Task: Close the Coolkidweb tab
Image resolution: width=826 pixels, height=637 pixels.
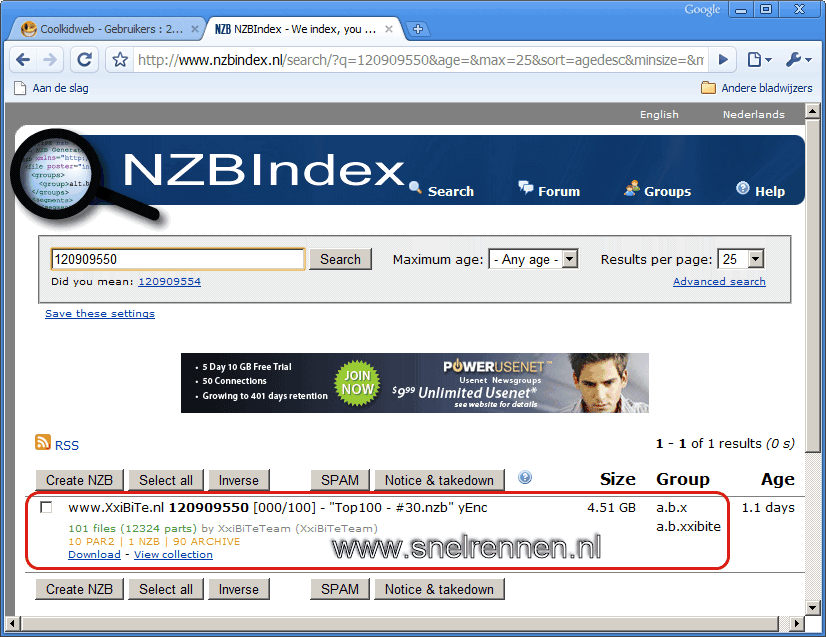Action: (194, 29)
